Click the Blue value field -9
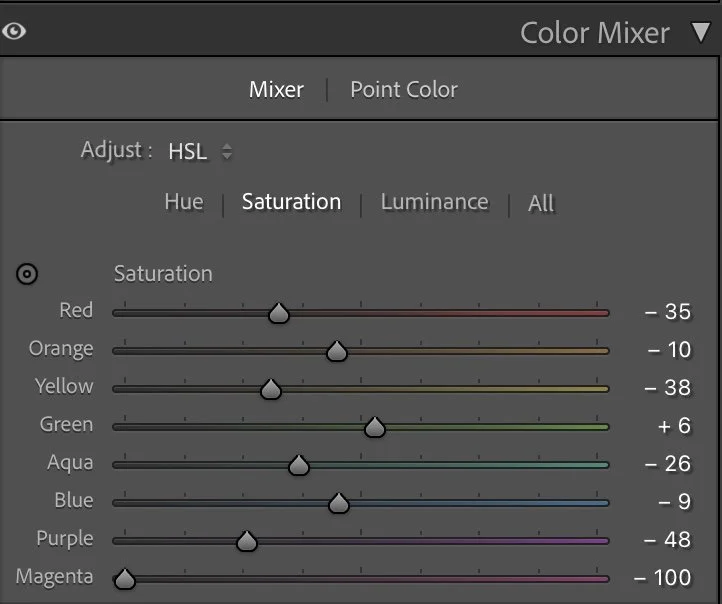The image size is (722, 604). (x=675, y=502)
